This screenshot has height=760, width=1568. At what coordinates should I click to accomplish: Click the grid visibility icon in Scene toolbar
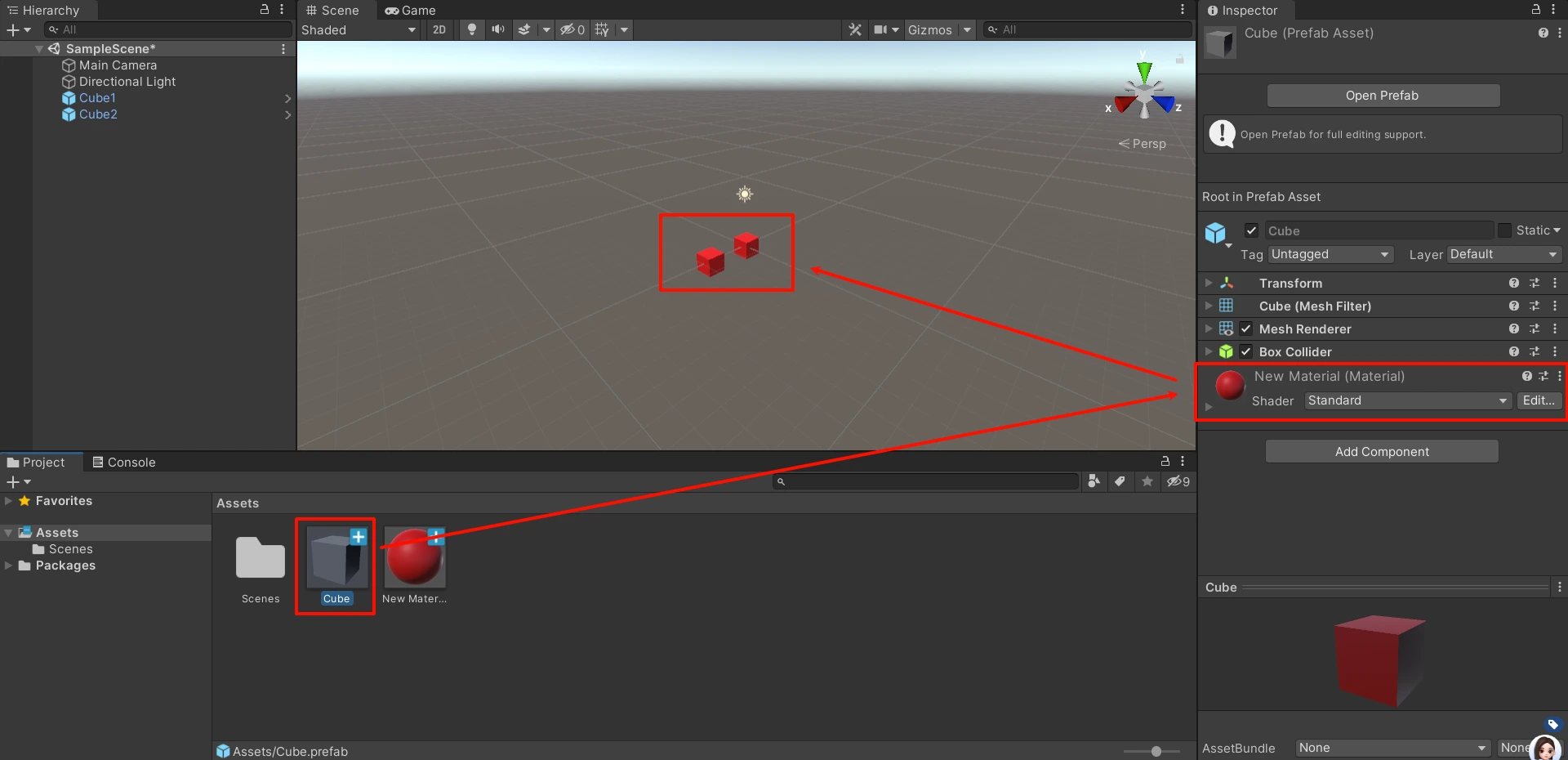pos(603,29)
